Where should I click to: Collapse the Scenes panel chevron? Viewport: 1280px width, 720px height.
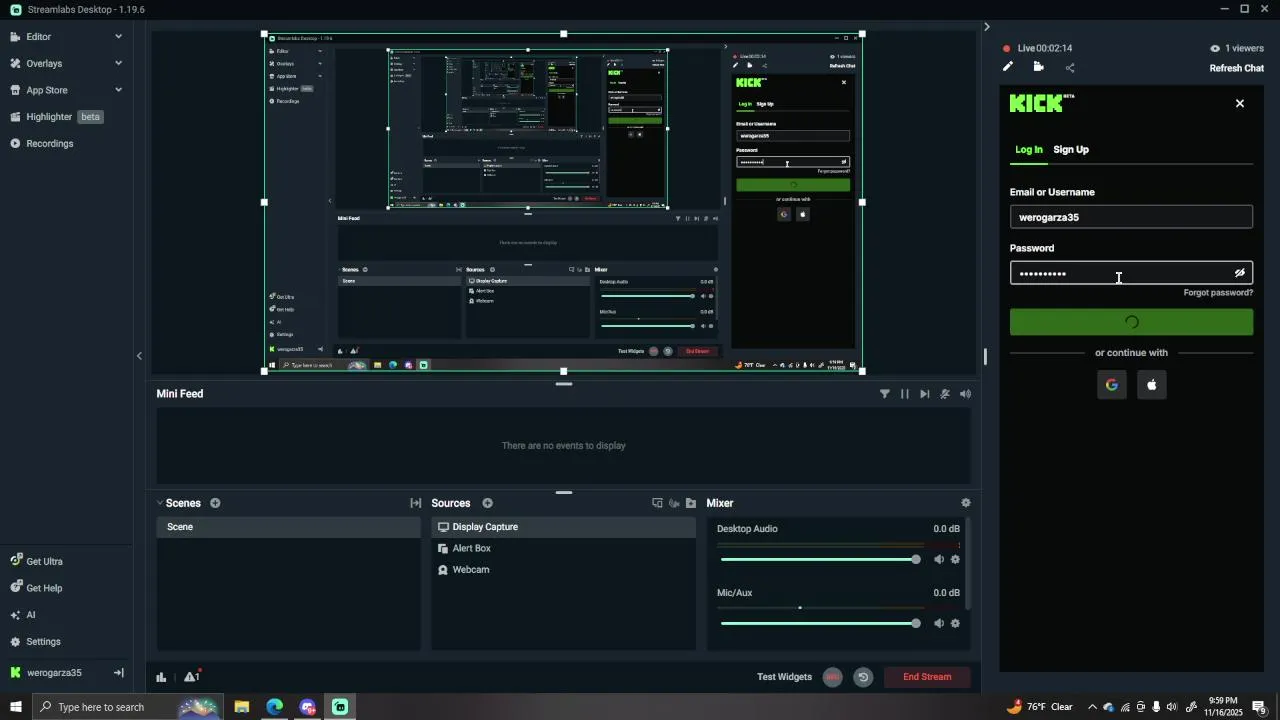pyautogui.click(x=160, y=503)
